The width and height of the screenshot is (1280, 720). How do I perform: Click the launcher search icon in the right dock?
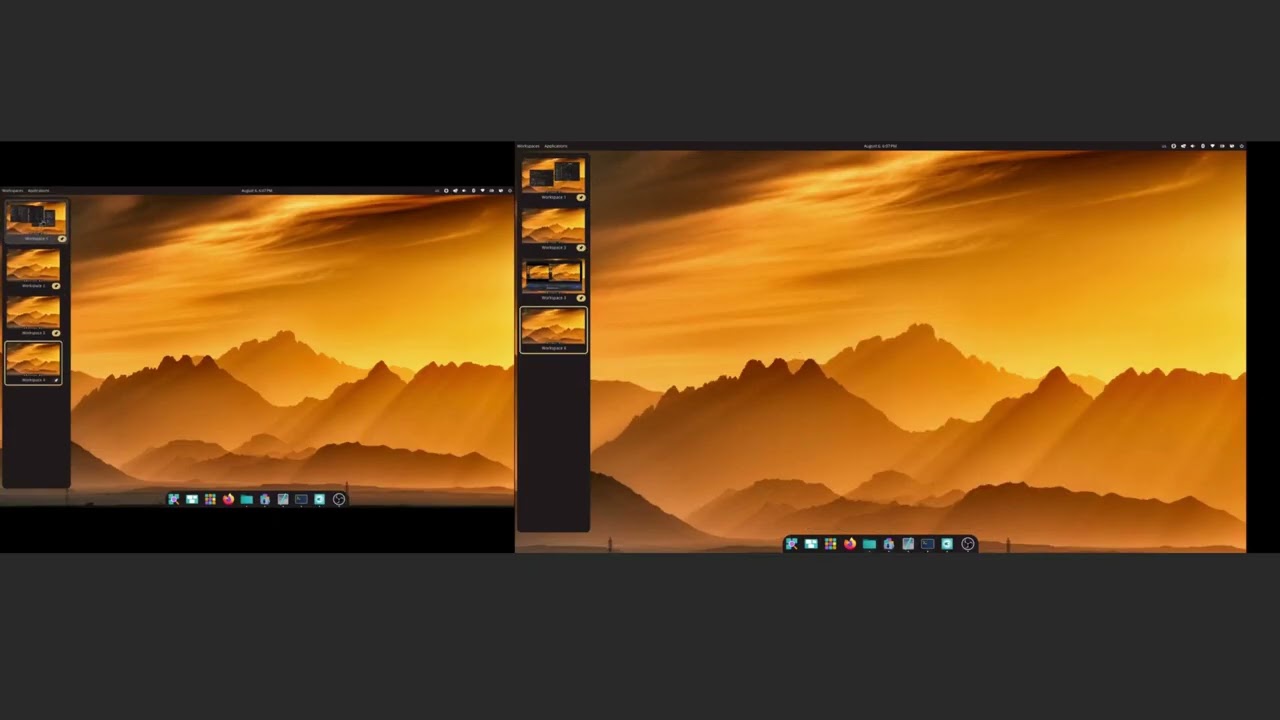(x=791, y=544)
